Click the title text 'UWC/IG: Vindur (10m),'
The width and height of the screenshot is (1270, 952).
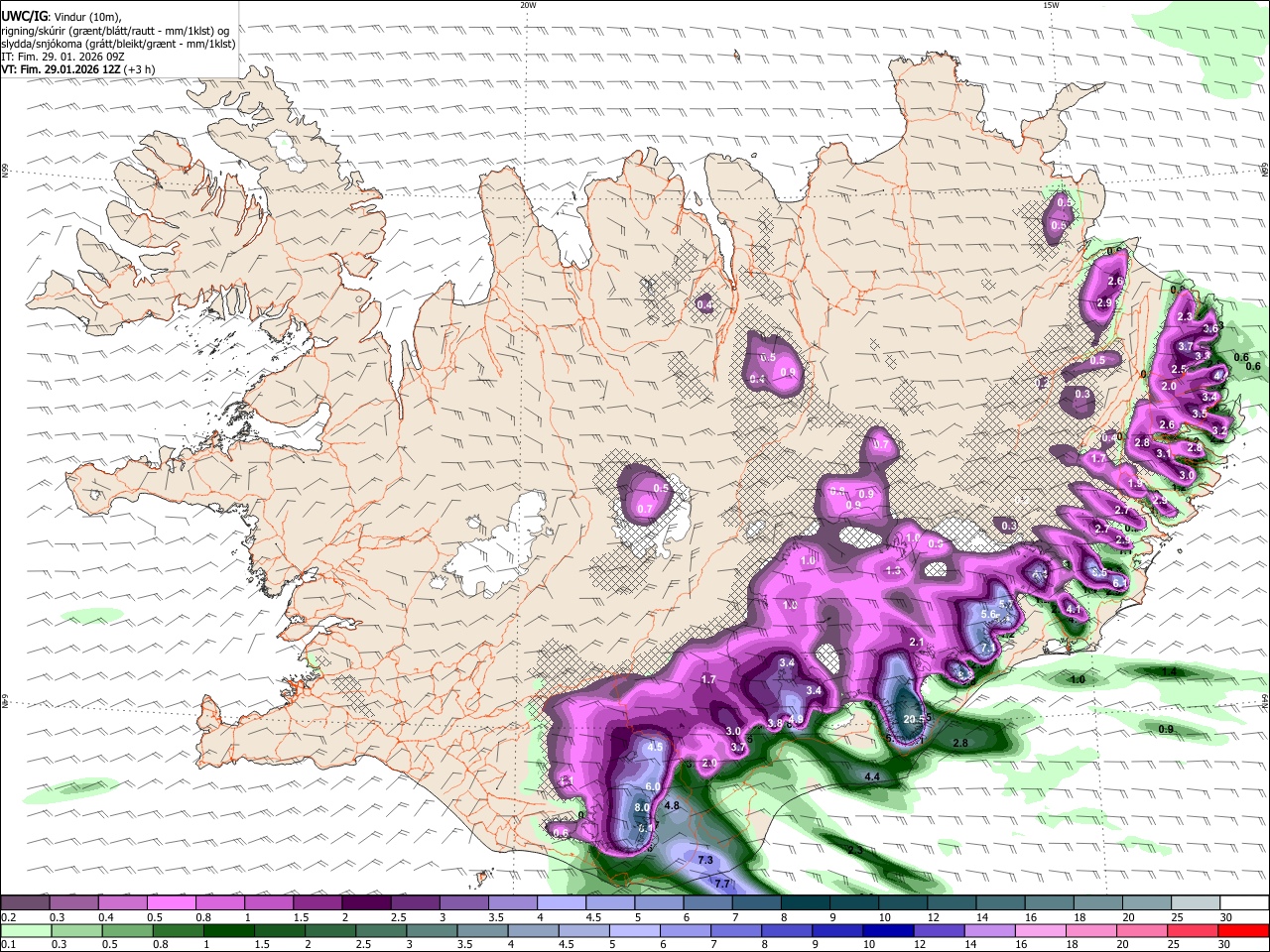(x=63, y=16)
